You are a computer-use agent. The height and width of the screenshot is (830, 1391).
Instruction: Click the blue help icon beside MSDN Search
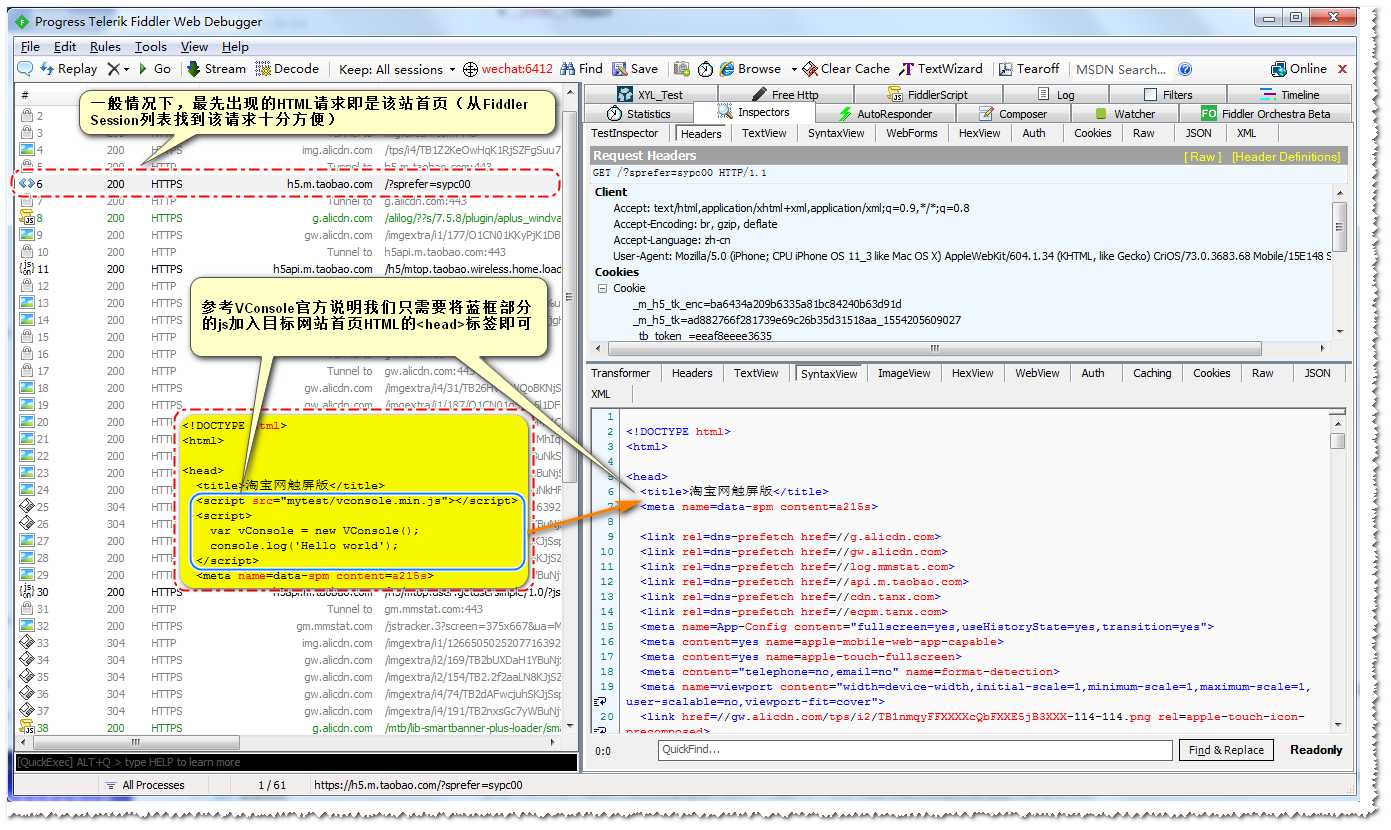coord(1185,69)
